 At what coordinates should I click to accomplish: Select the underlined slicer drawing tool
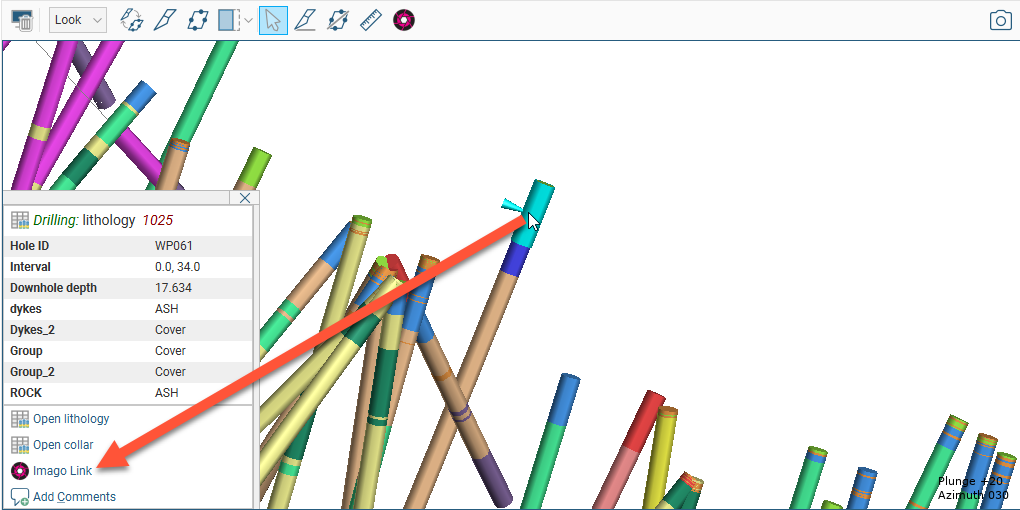[x=305, y=20]
